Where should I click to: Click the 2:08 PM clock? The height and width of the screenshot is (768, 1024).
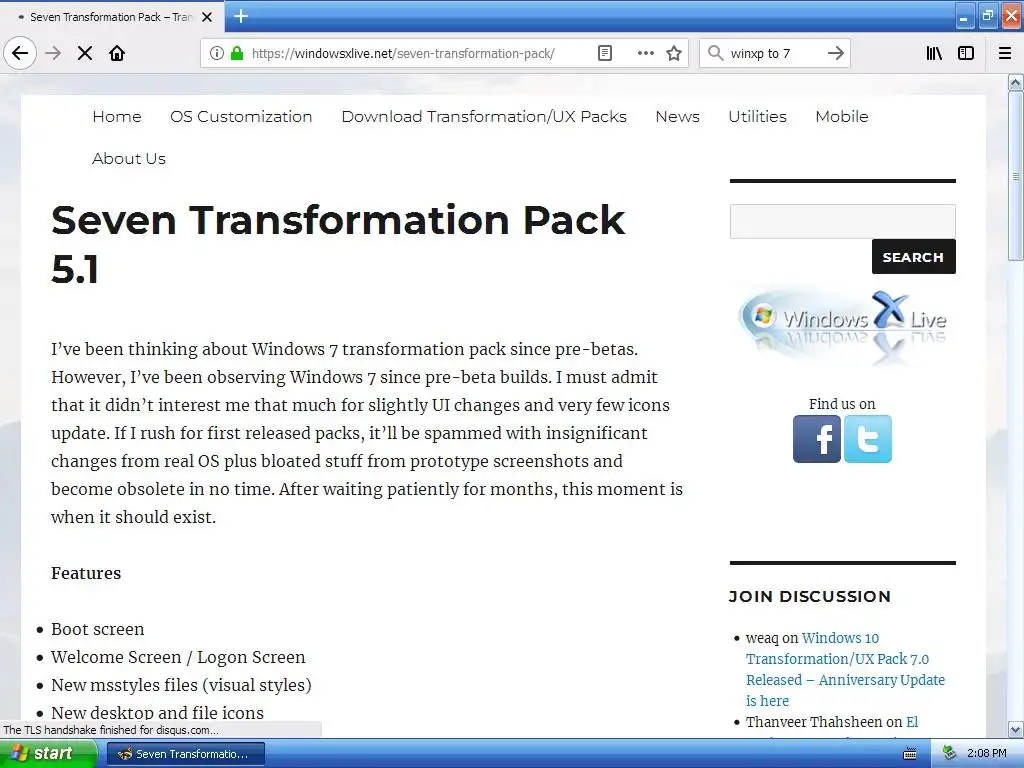986,753
